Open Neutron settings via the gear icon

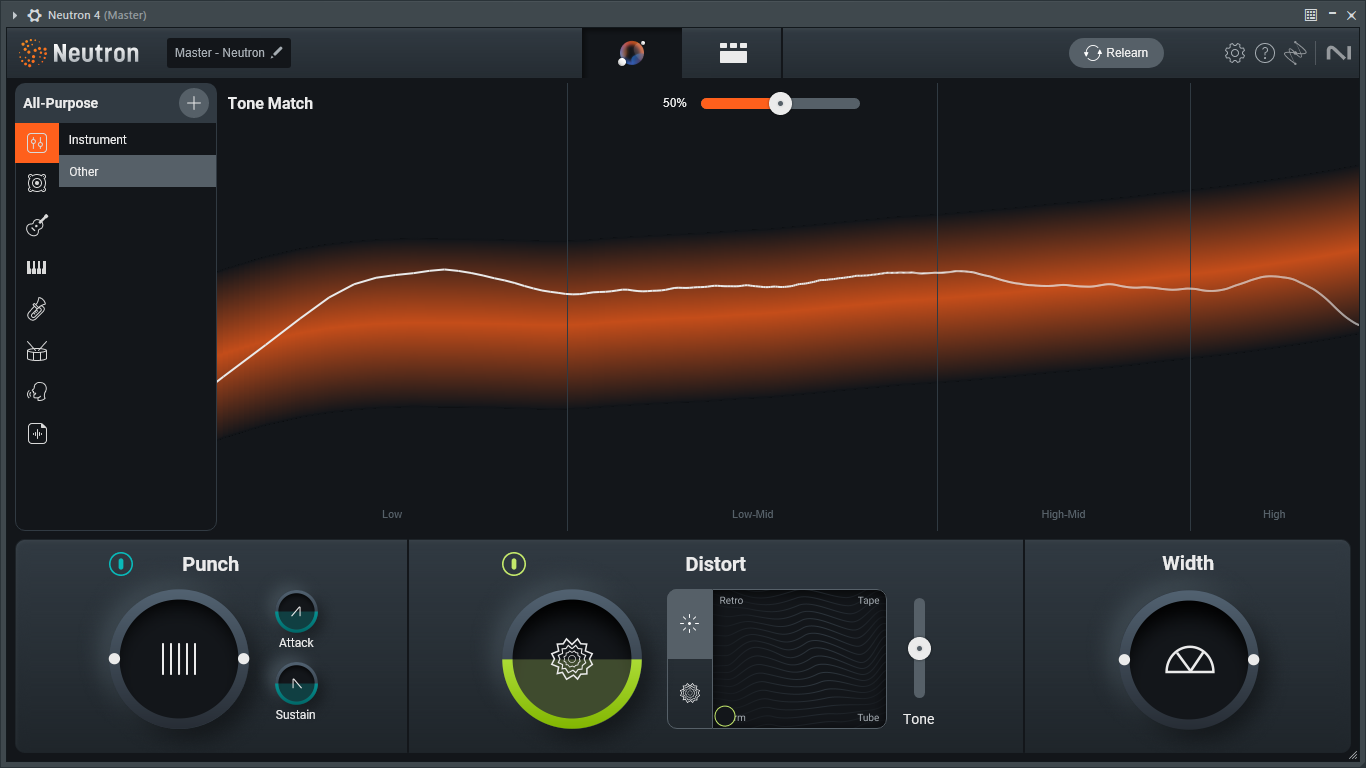click(x=1234, y=52)
